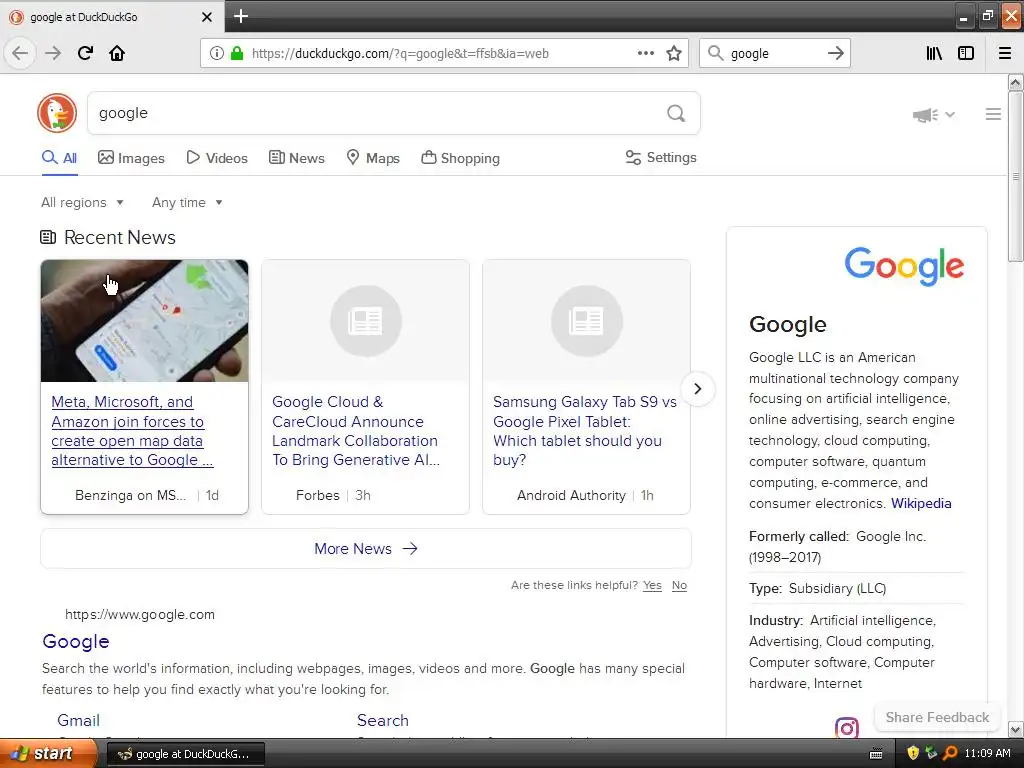Open the Meta, Microsoft, and Amazon news article
1024x768 pixels.
(132, 431)
